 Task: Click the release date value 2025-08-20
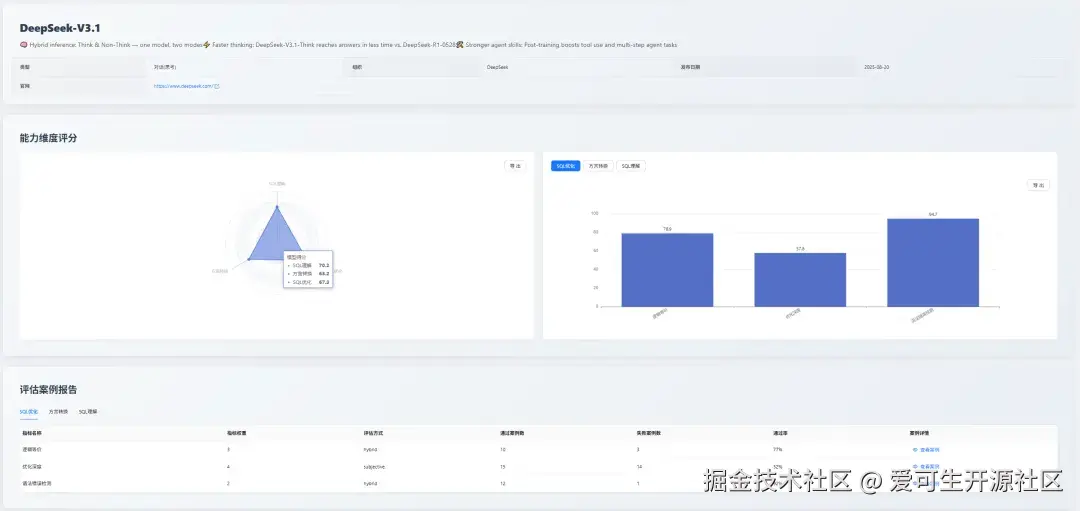(877, 67)
